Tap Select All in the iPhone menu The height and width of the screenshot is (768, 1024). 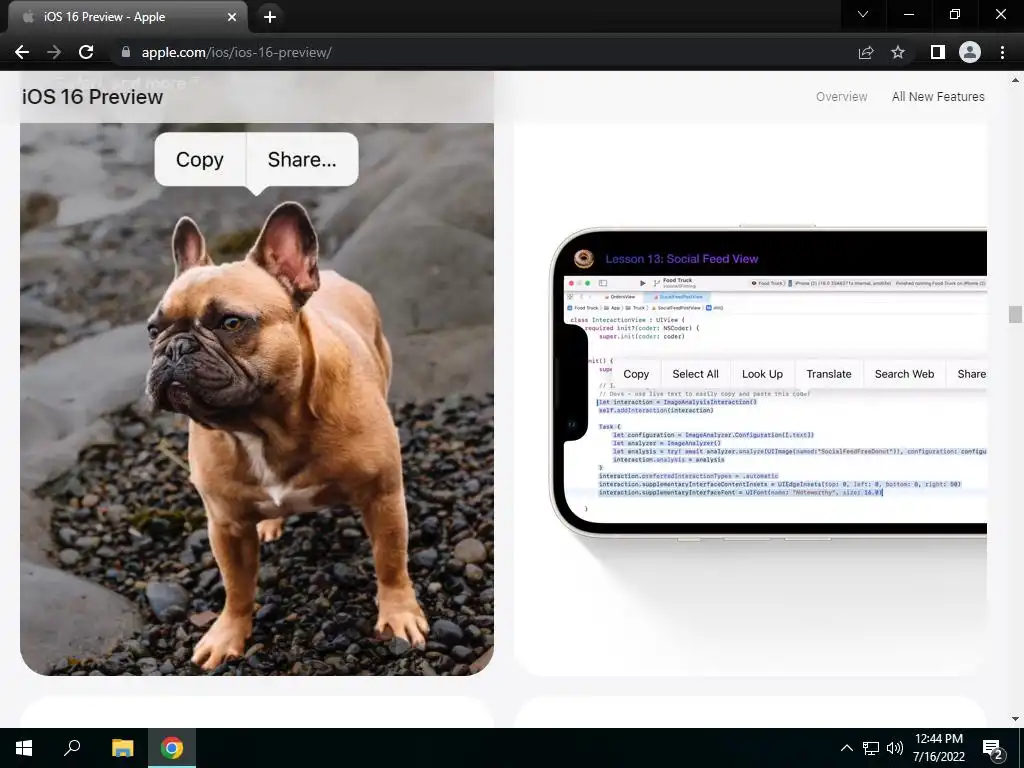tap(696, 374)
